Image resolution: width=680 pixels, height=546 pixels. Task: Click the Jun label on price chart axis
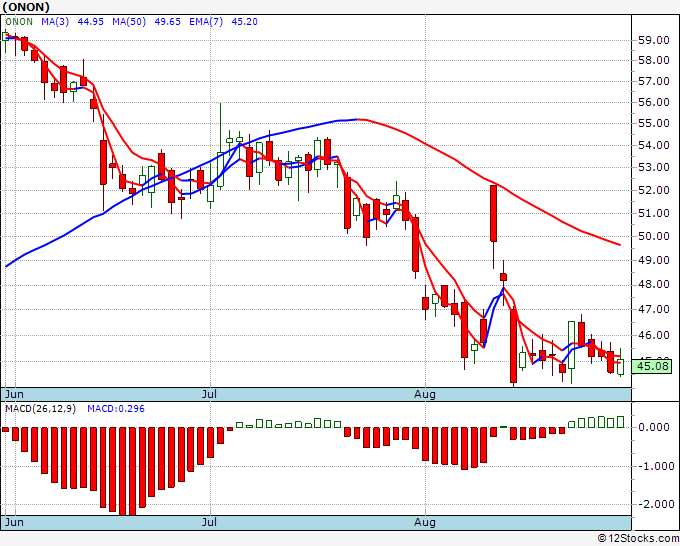pyautogui.click(x=14, y=394)
